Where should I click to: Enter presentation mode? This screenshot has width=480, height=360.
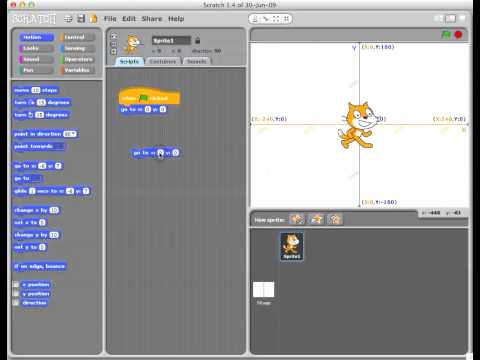[x=462, y=19]
